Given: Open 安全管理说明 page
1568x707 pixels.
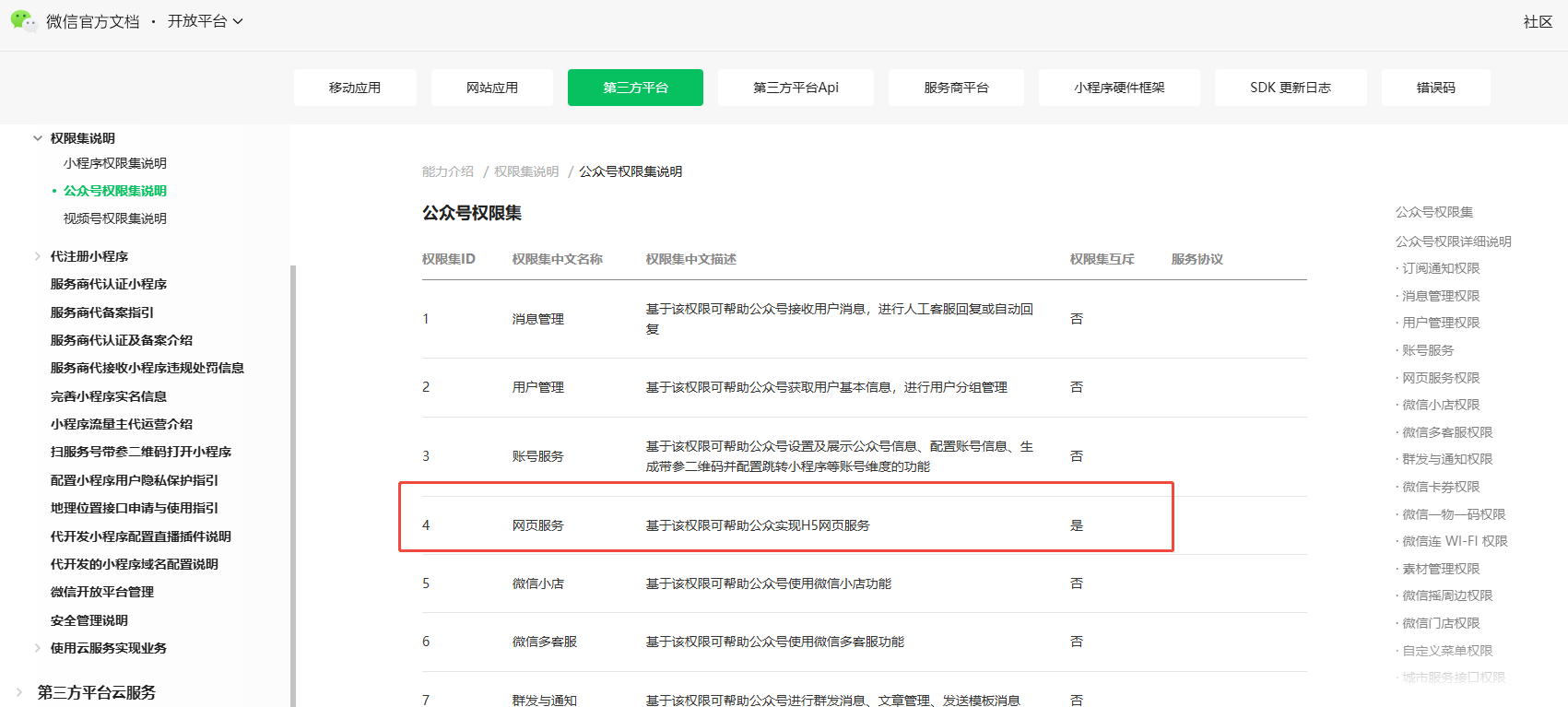Looking at the screenshot, I should 89,620.
